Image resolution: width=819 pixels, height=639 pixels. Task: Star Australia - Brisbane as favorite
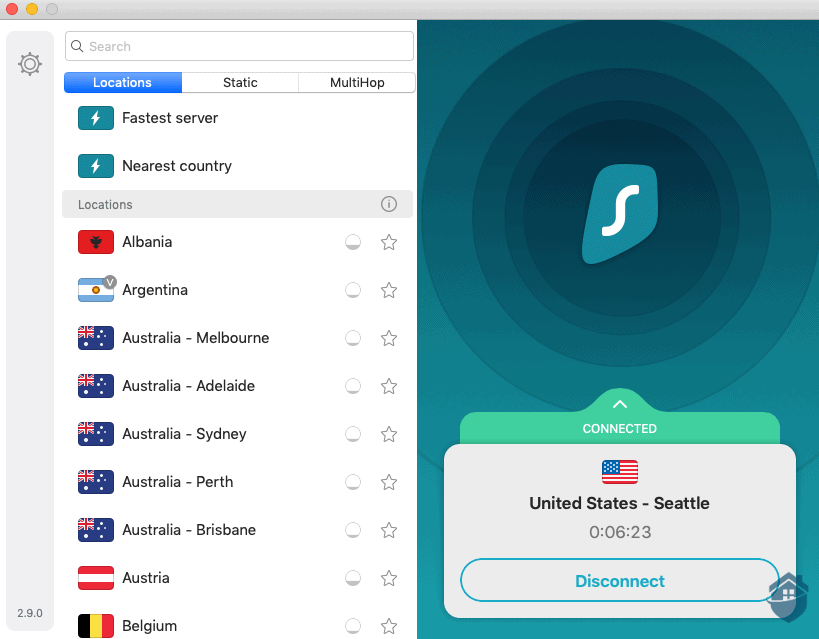389,530
